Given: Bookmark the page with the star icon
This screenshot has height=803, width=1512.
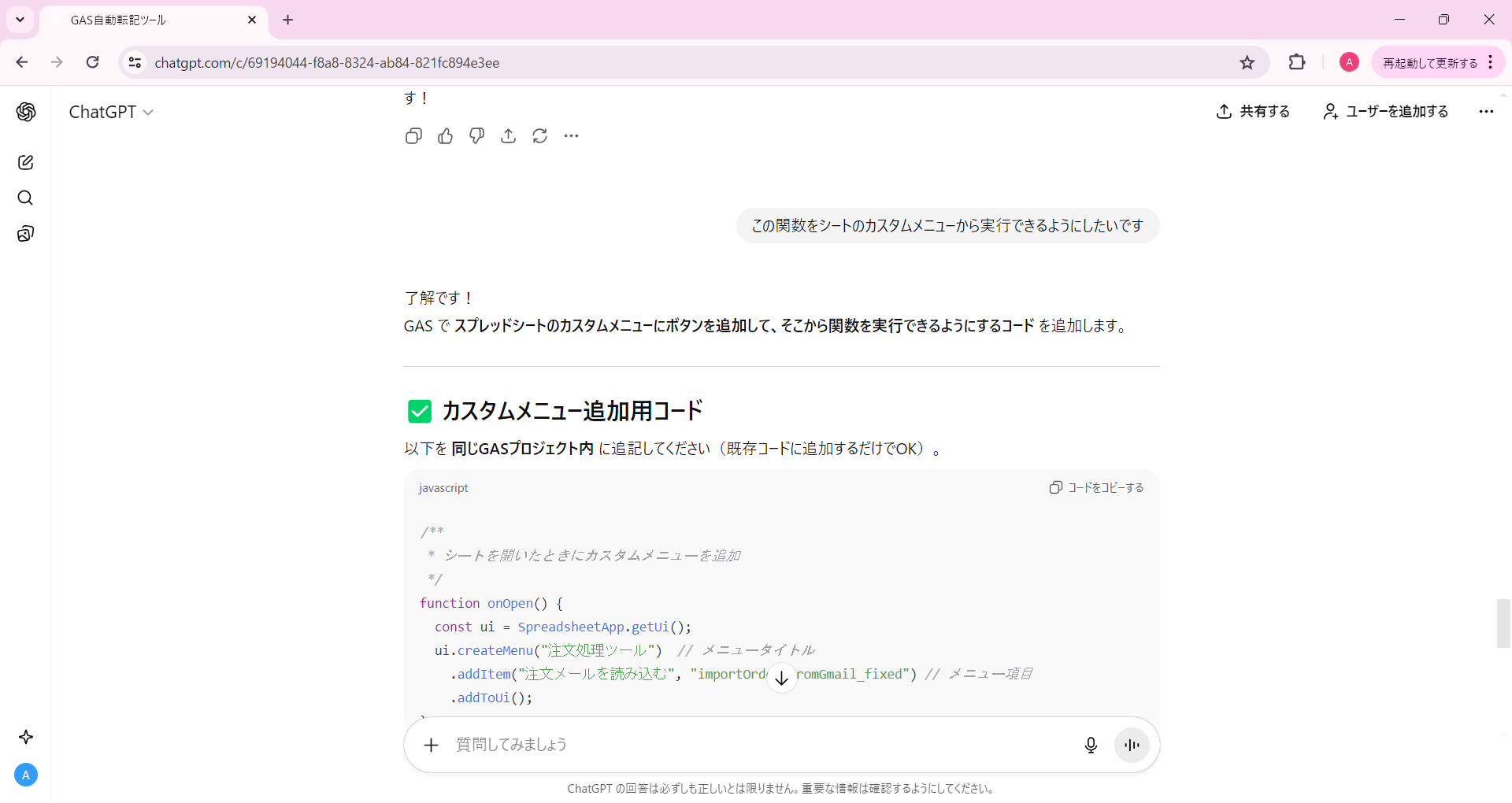Looking at the screenshot, I should pyautogui.click(x=1247, y=62).
